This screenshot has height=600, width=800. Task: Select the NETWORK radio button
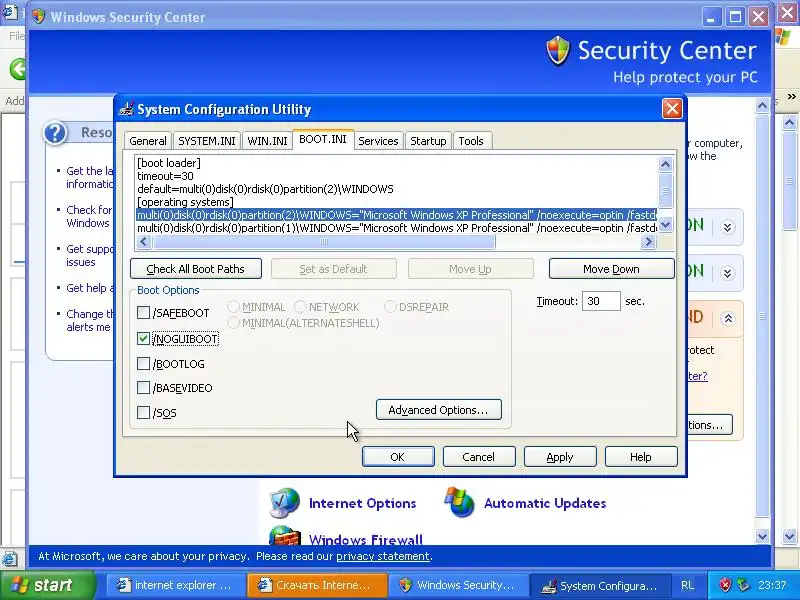[300, 307]
